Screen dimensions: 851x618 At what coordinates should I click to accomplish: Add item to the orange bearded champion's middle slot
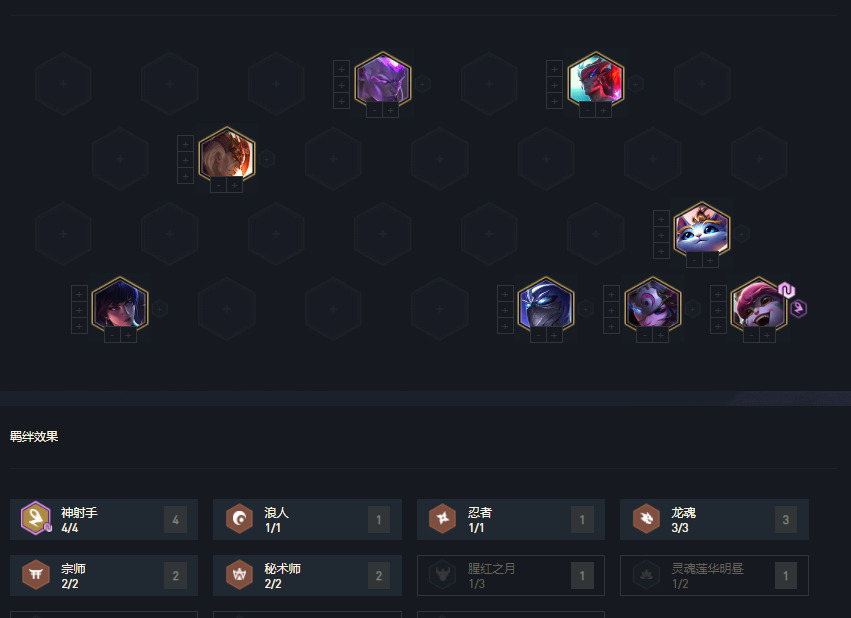point(186,161)
